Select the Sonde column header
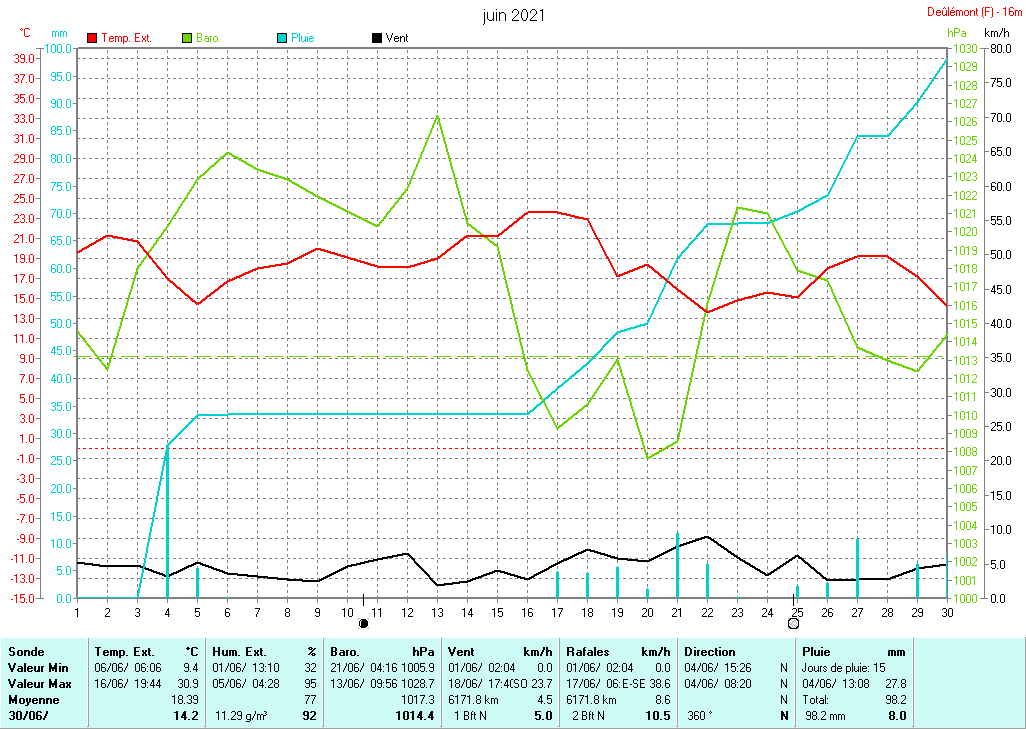Image resolution: width=1026 pixels, height=729 pixels. (x=26, y=651)
